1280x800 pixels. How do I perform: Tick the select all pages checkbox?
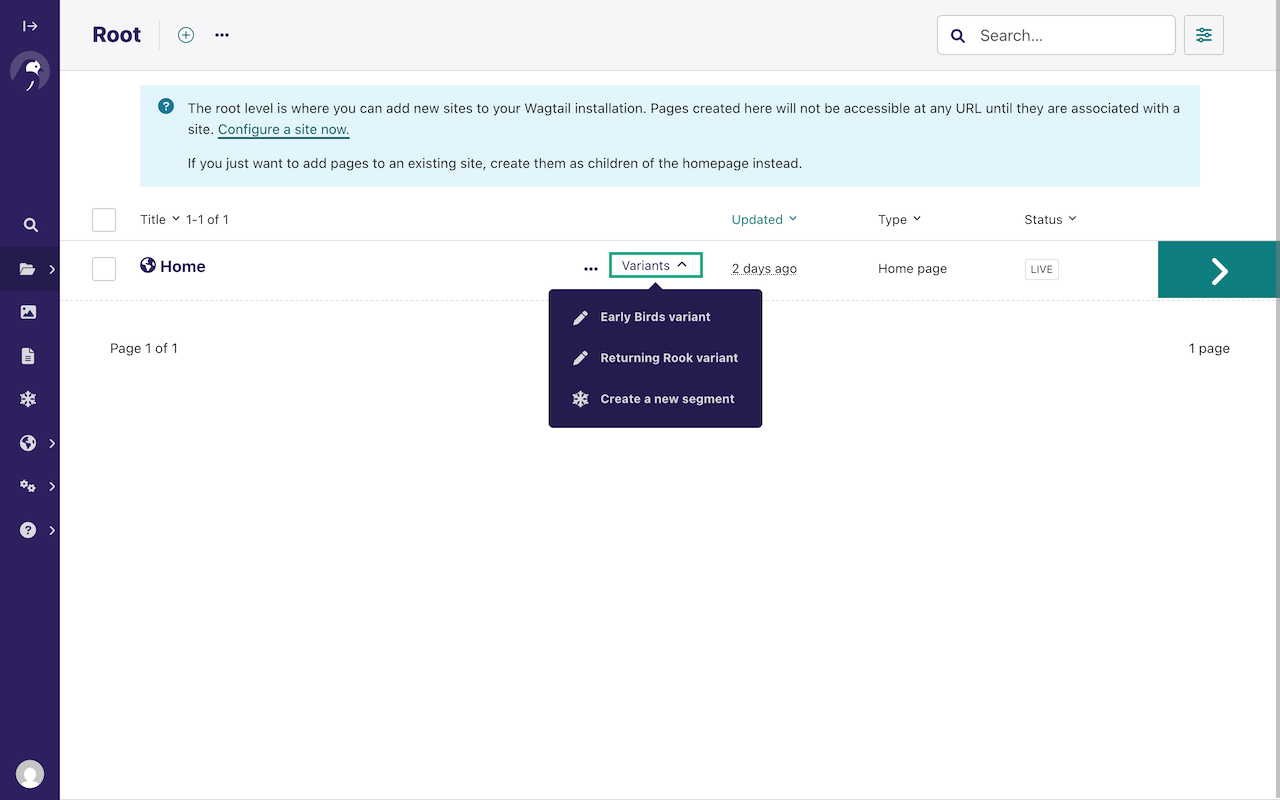[x=104, y=220]
